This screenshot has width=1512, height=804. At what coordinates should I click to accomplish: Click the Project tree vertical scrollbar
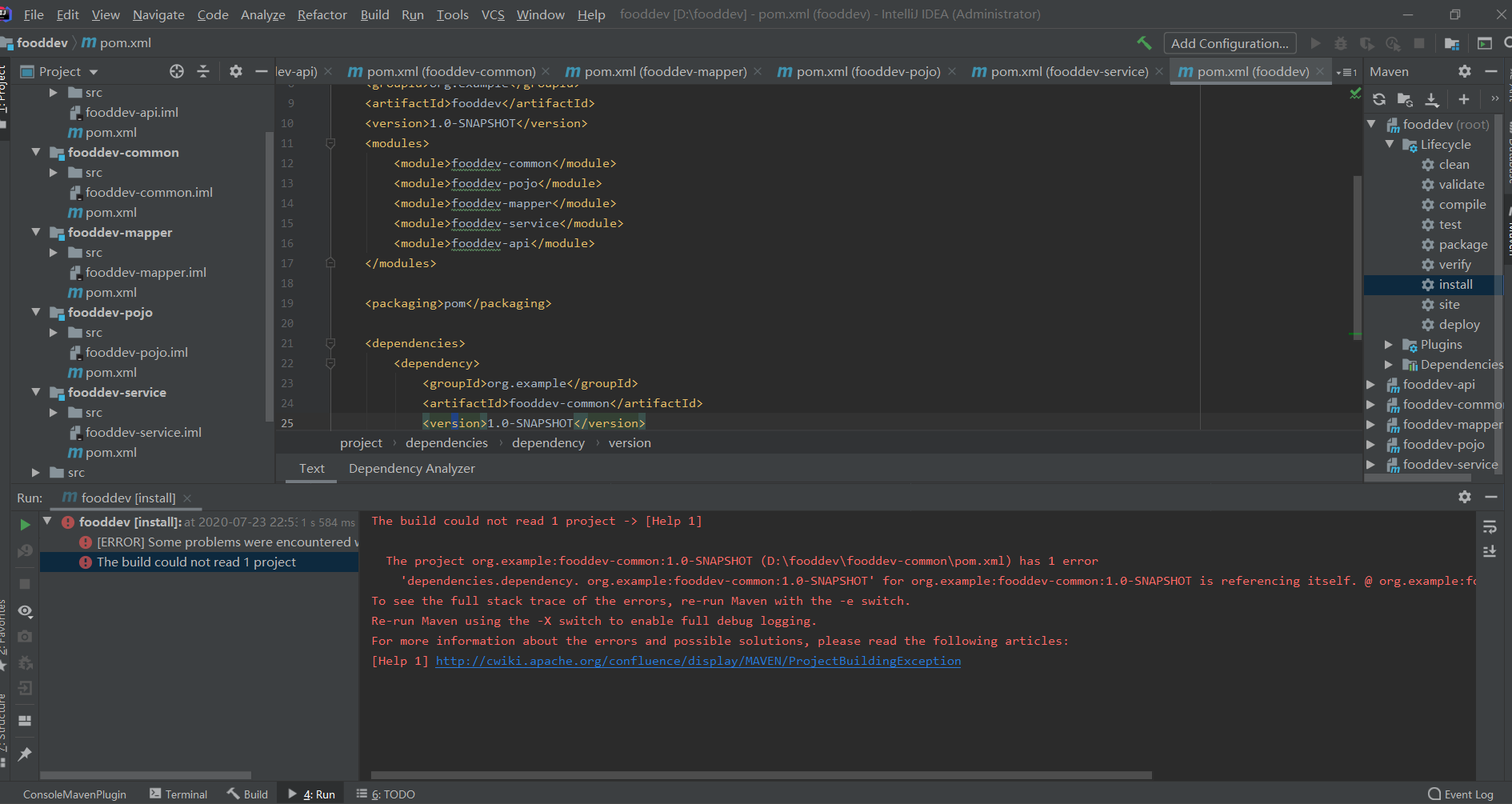269,277
